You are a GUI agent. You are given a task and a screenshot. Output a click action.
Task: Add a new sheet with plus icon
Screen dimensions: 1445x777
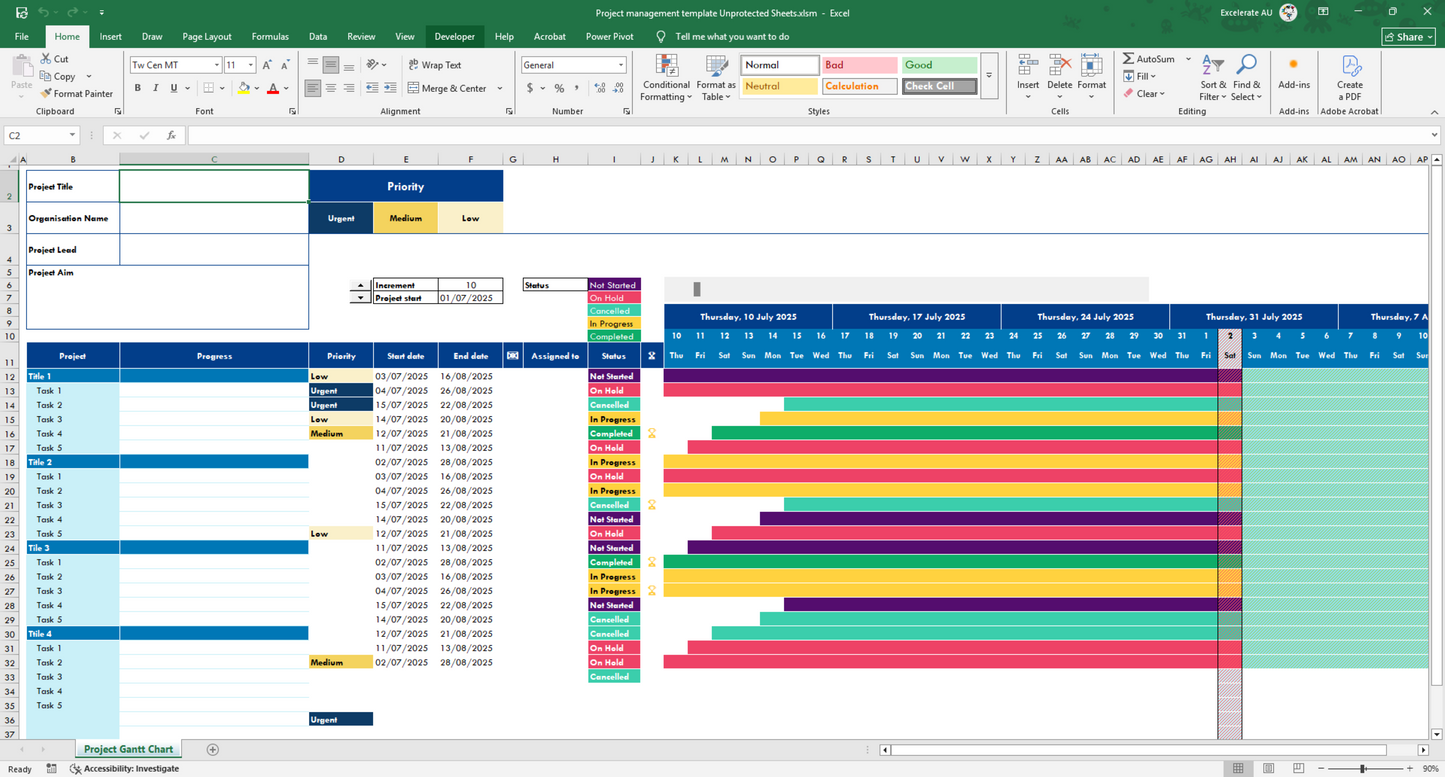pyautogui.click(x=212, y=749)
